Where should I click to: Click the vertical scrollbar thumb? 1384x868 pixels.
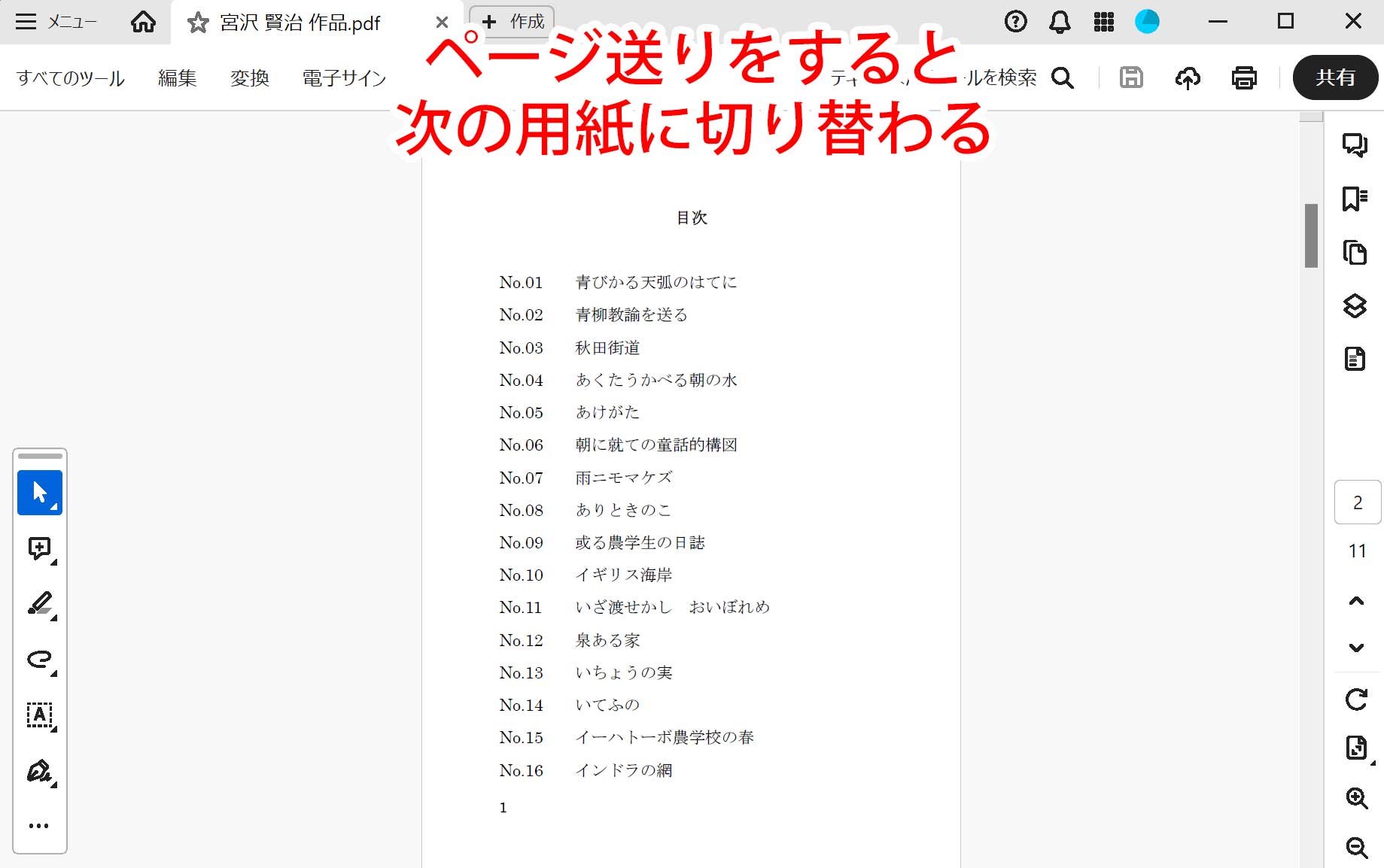coord(1311,235)
